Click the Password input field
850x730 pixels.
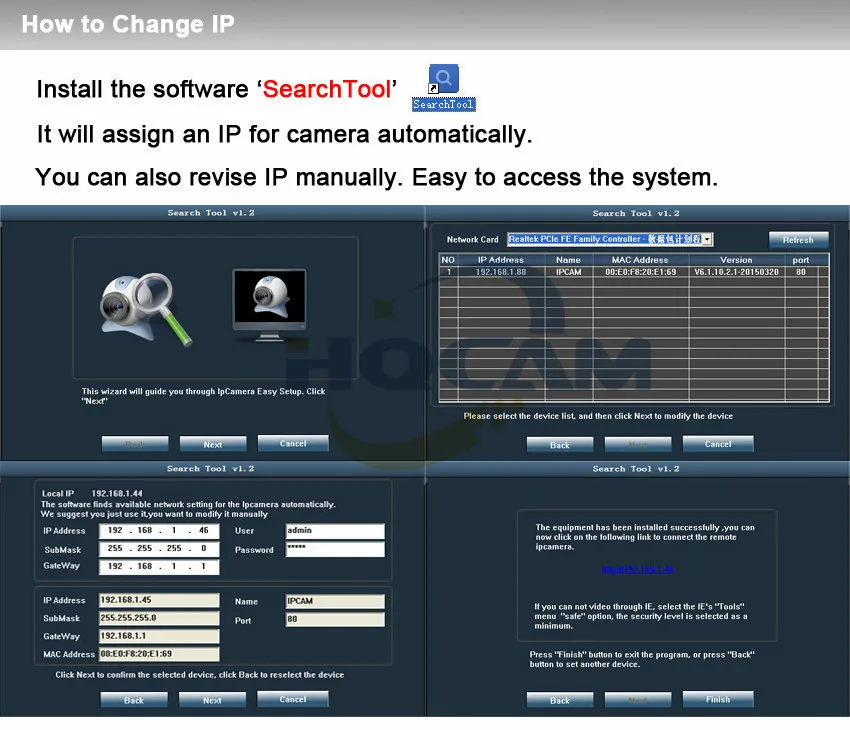click(335, 549)
